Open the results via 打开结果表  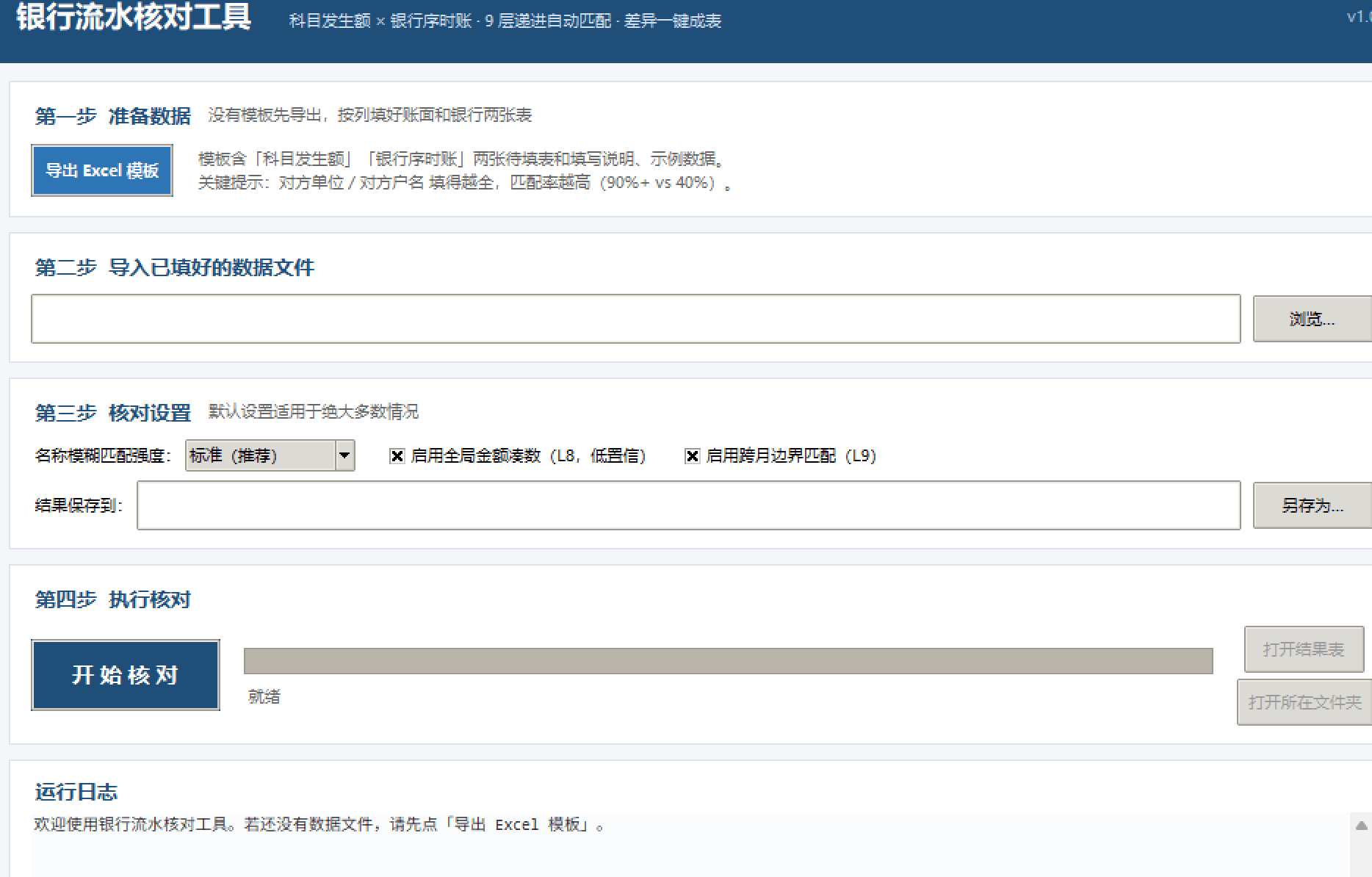tap(1304, 649)
